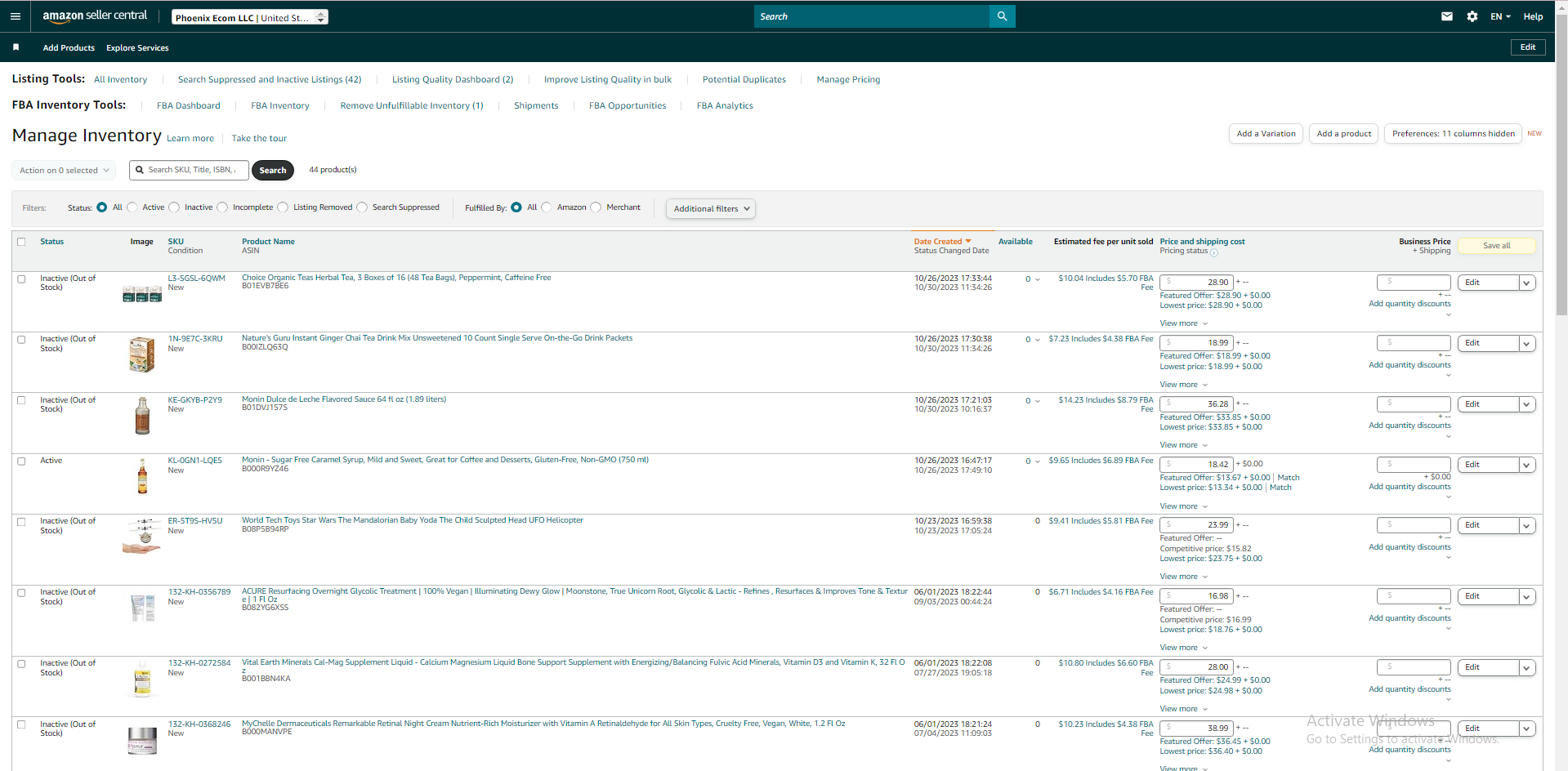Open FBA Analytics link
The width and height of the screenshot is (1568, 771).
[725, 106]
